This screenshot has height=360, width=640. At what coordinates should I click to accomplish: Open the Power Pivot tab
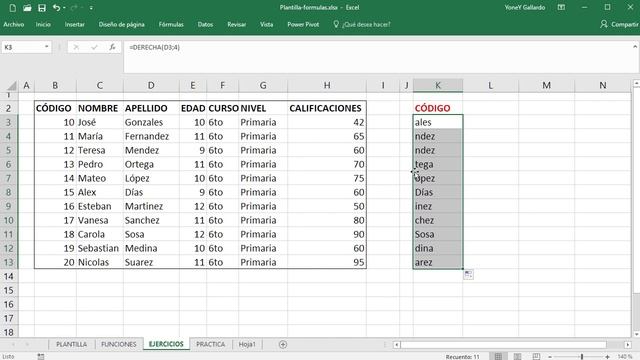coord(303,24)
